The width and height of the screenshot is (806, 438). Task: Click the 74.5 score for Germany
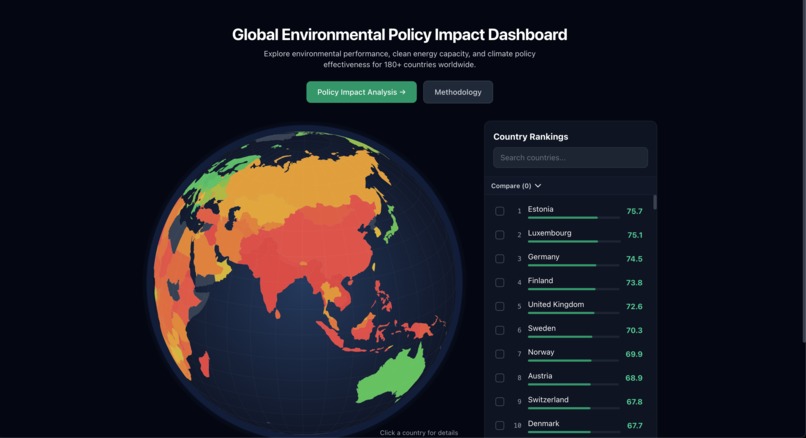click(634, 259)
